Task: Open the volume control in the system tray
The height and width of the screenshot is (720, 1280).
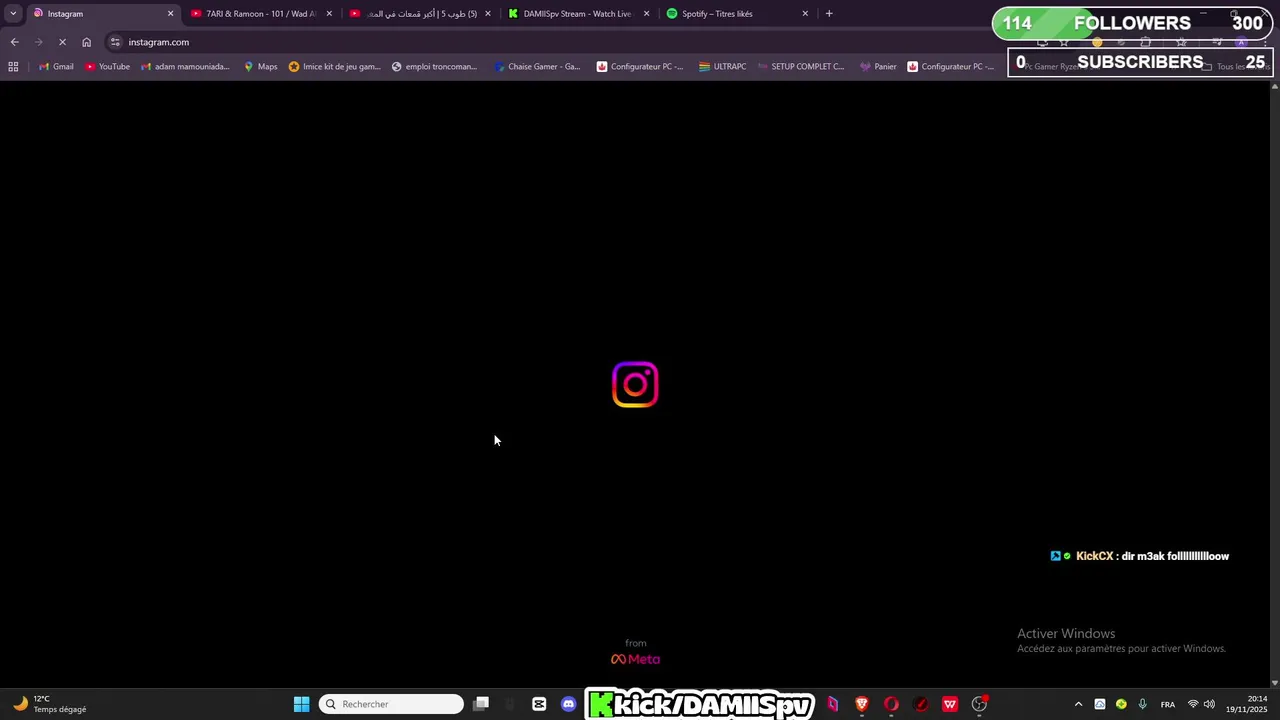Action: coord(1209,704)
